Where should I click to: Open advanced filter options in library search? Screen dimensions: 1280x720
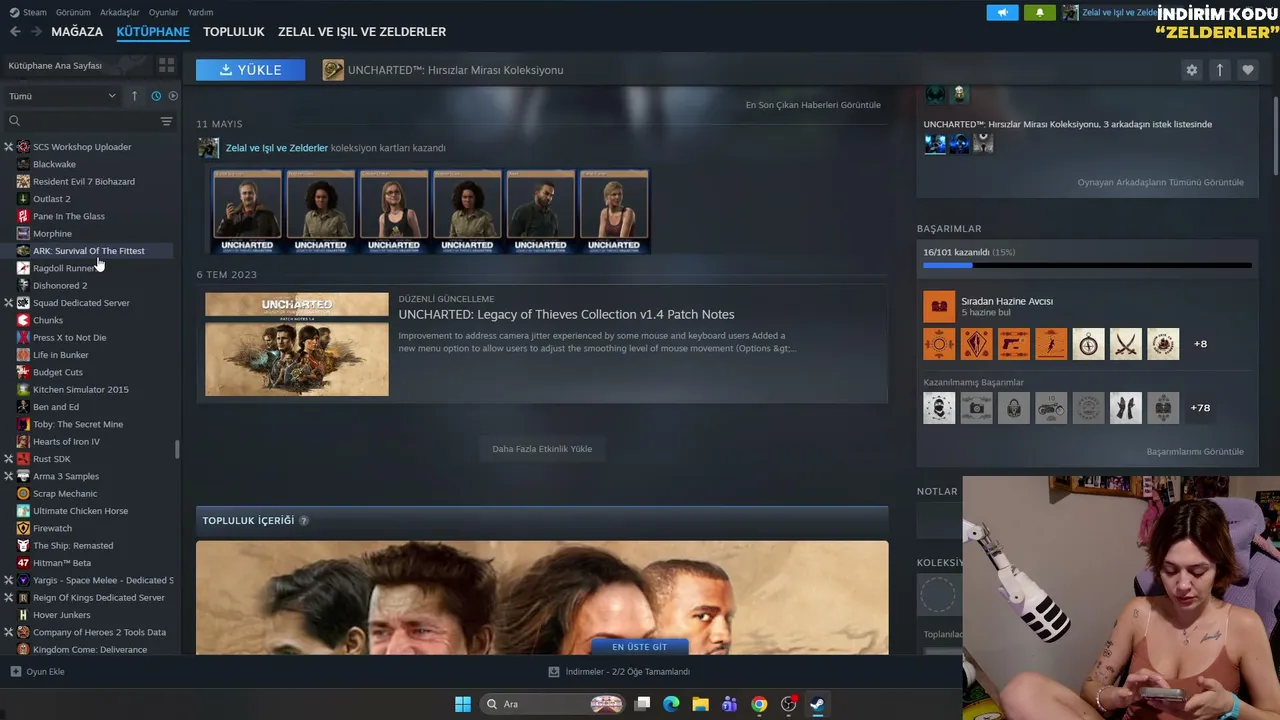click(166, 121)
